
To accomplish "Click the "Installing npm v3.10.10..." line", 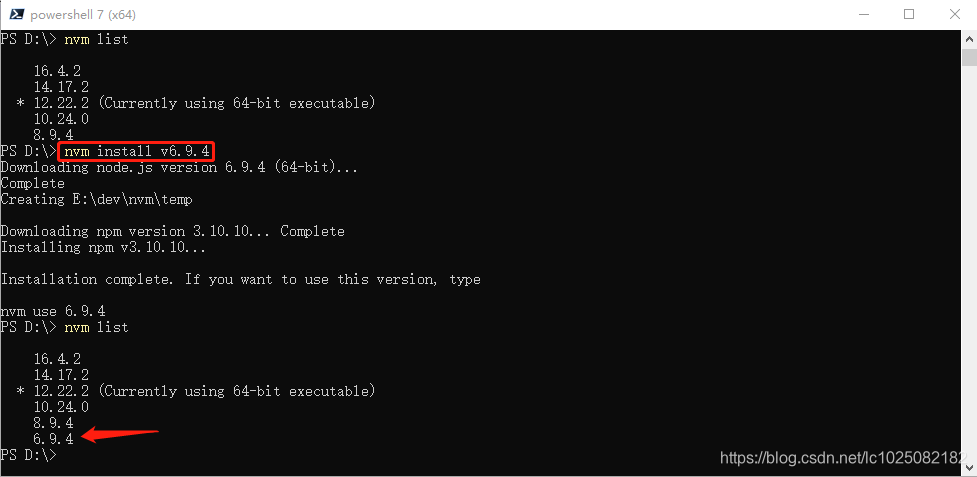I will [x=103, y=247].
